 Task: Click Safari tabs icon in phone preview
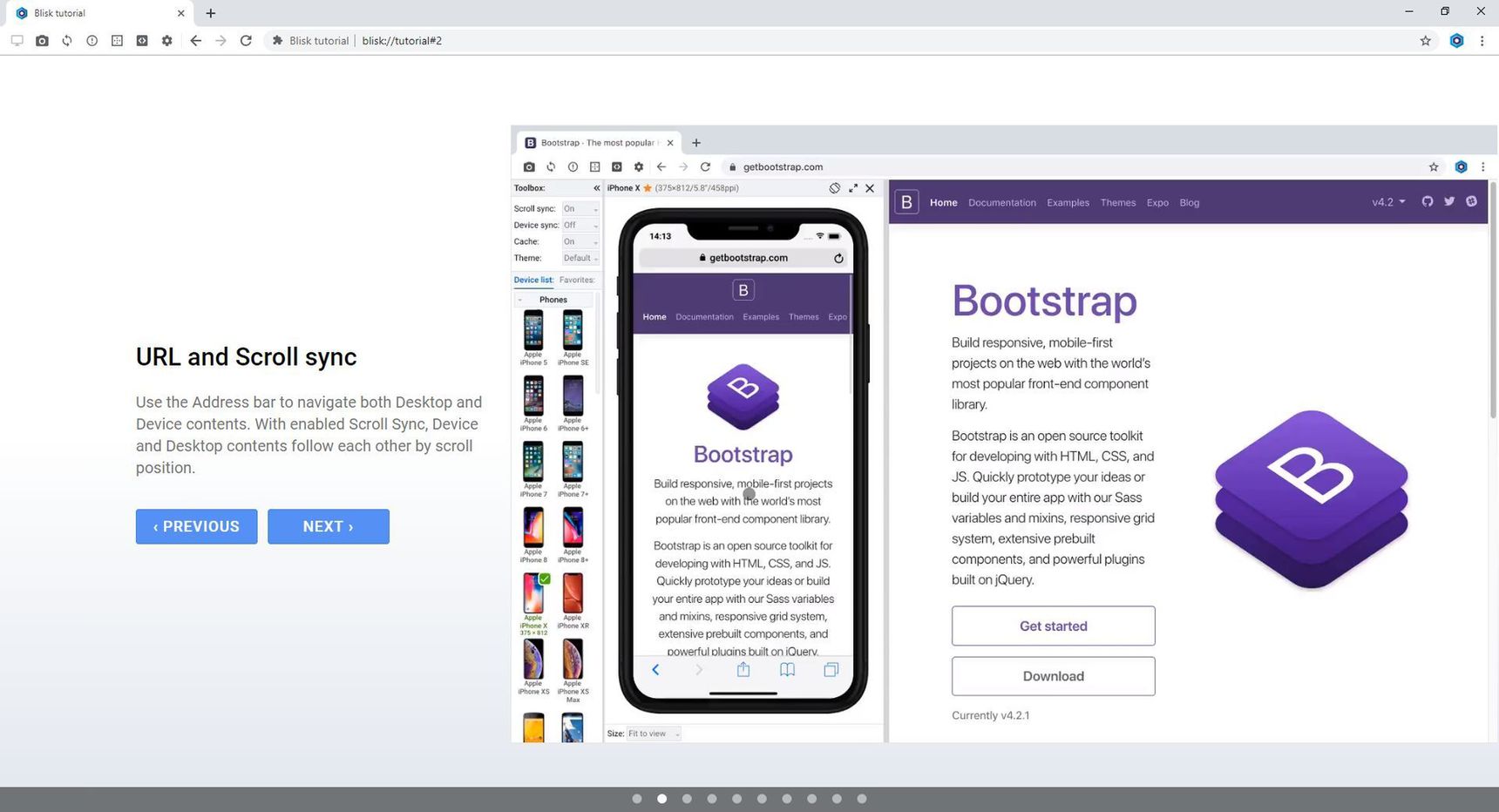point(831,669)
